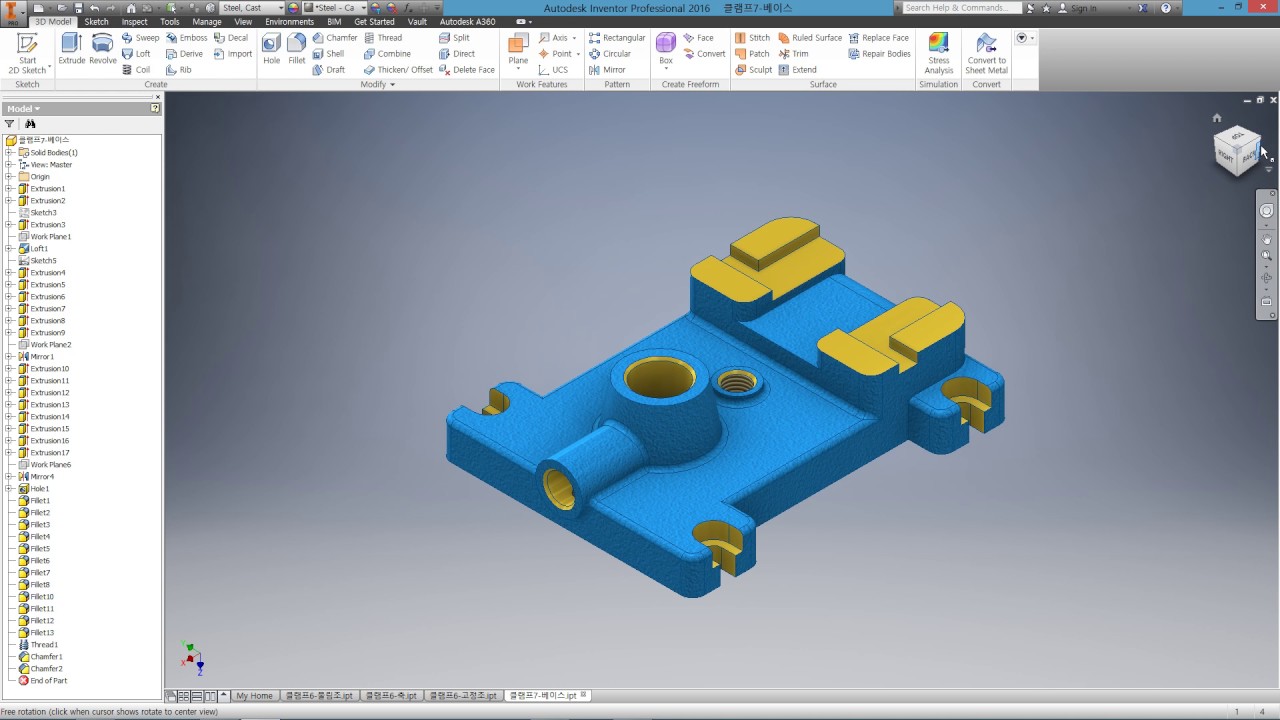
Task: Expand the Solid Bodies(1) node
Action: (x=9, y=153)
